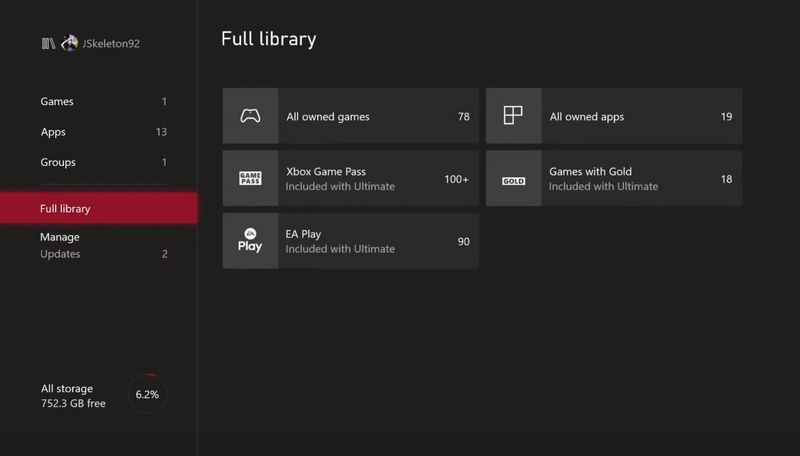The width and height of the screenshot is (800, 456).
Task: Click the Gold badge icon
Action: click(x=513, y=181)
